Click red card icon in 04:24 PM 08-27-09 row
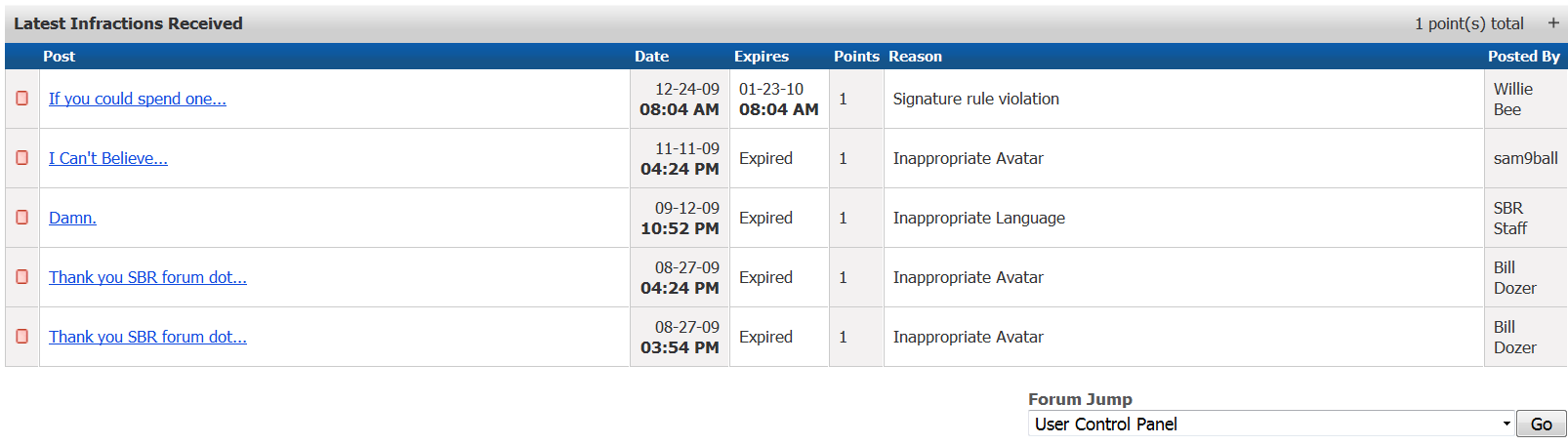Screen dimensions: 1568x445 coord(22,277)
